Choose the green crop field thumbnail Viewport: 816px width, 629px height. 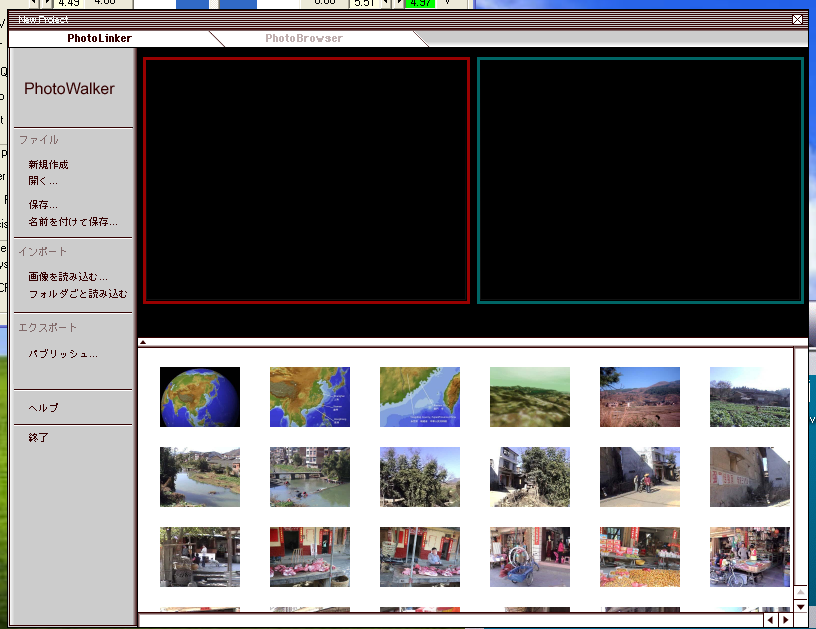(749, 397)
